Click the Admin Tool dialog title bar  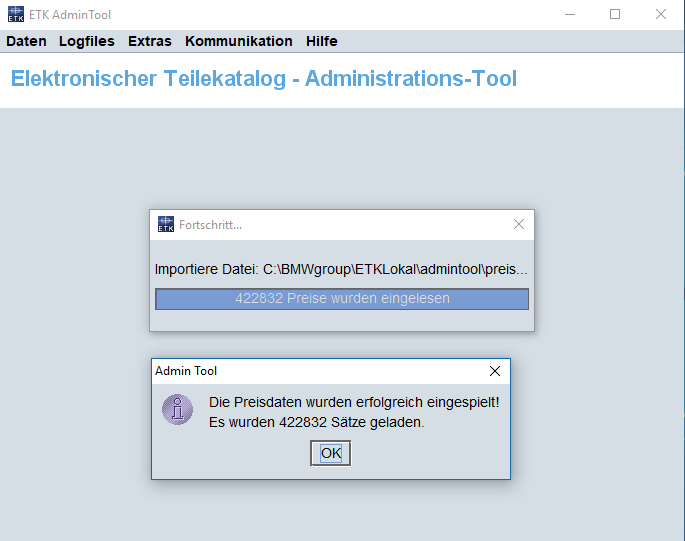(x=320, y=371)
